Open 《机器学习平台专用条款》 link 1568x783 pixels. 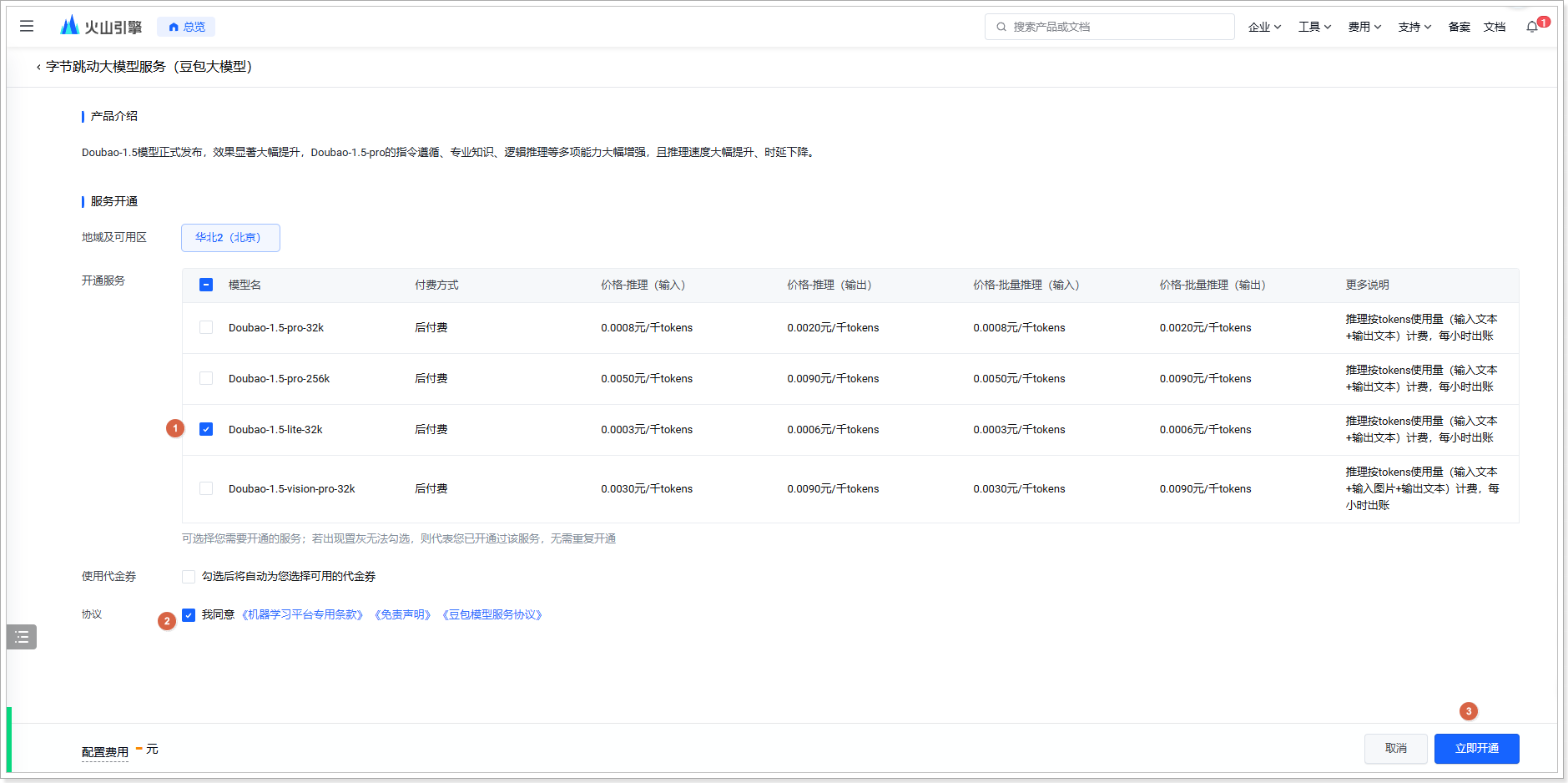303,615
